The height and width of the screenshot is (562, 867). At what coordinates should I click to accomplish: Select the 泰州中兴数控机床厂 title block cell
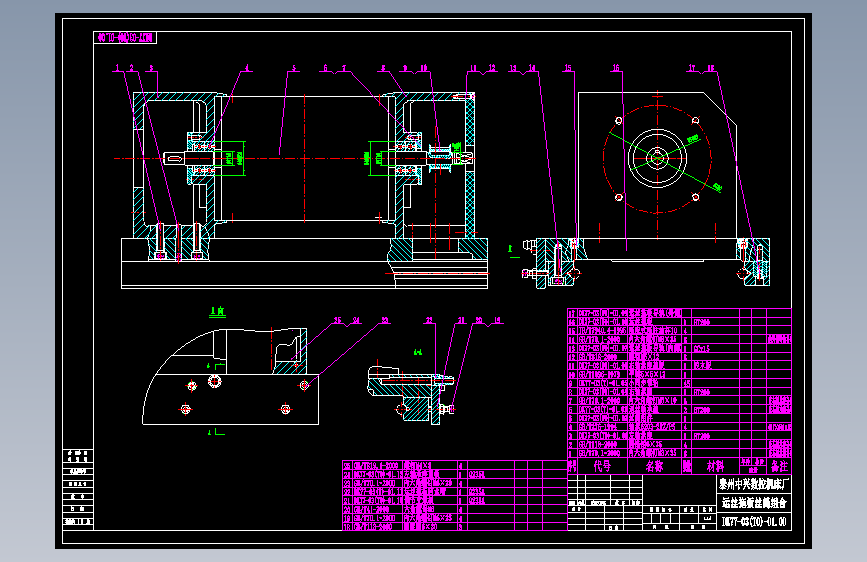point(754,485)
